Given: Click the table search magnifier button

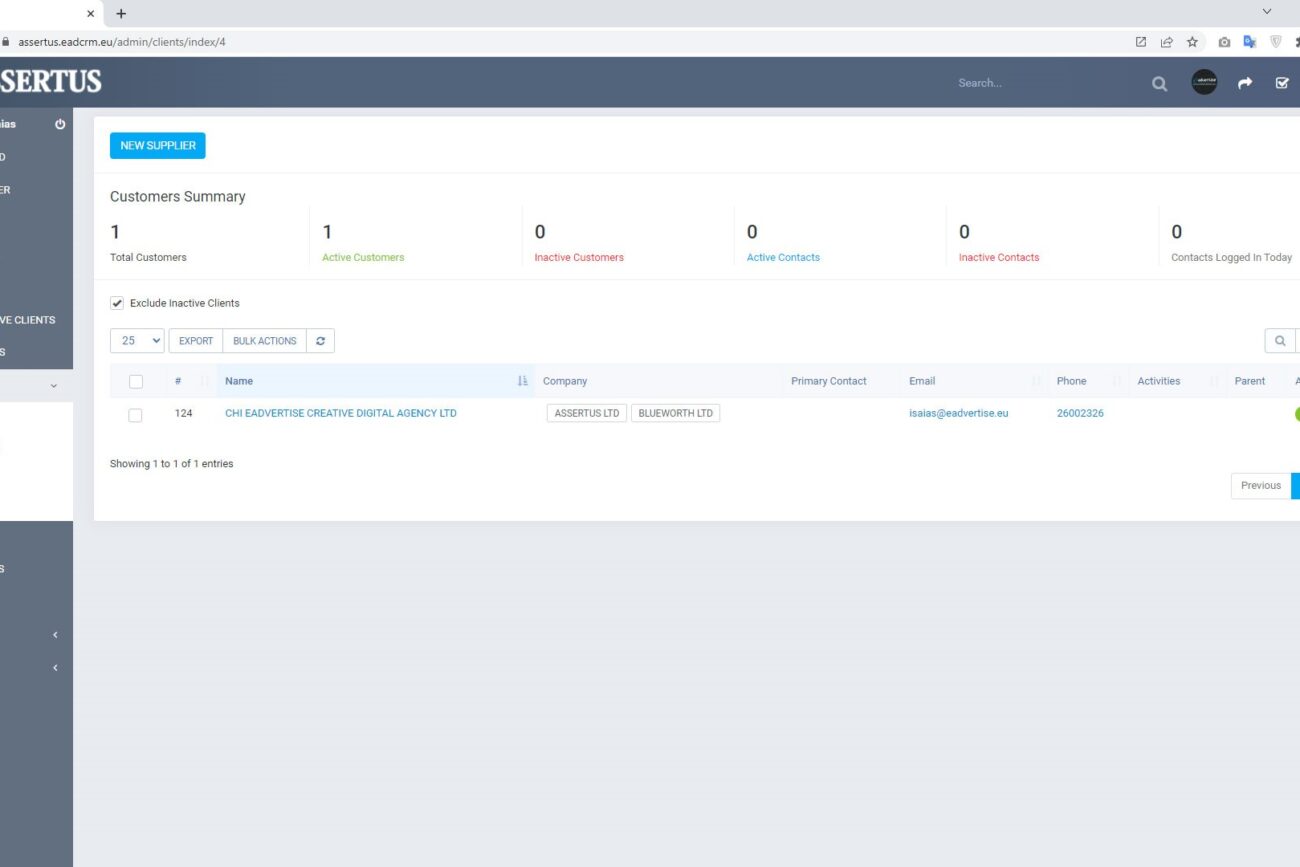Looking at the screenshot, I should [1279, 341].
